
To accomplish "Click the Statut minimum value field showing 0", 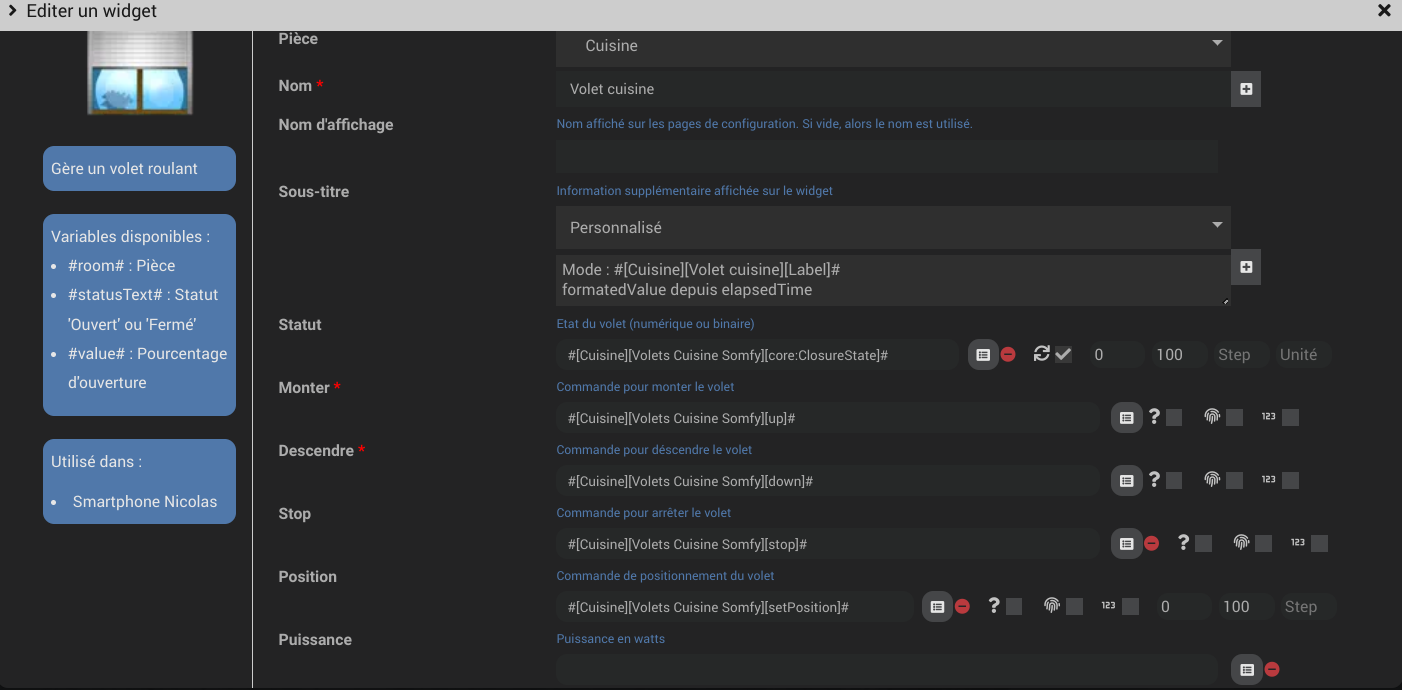I will pyautogui.click(x=1116, y=355).
